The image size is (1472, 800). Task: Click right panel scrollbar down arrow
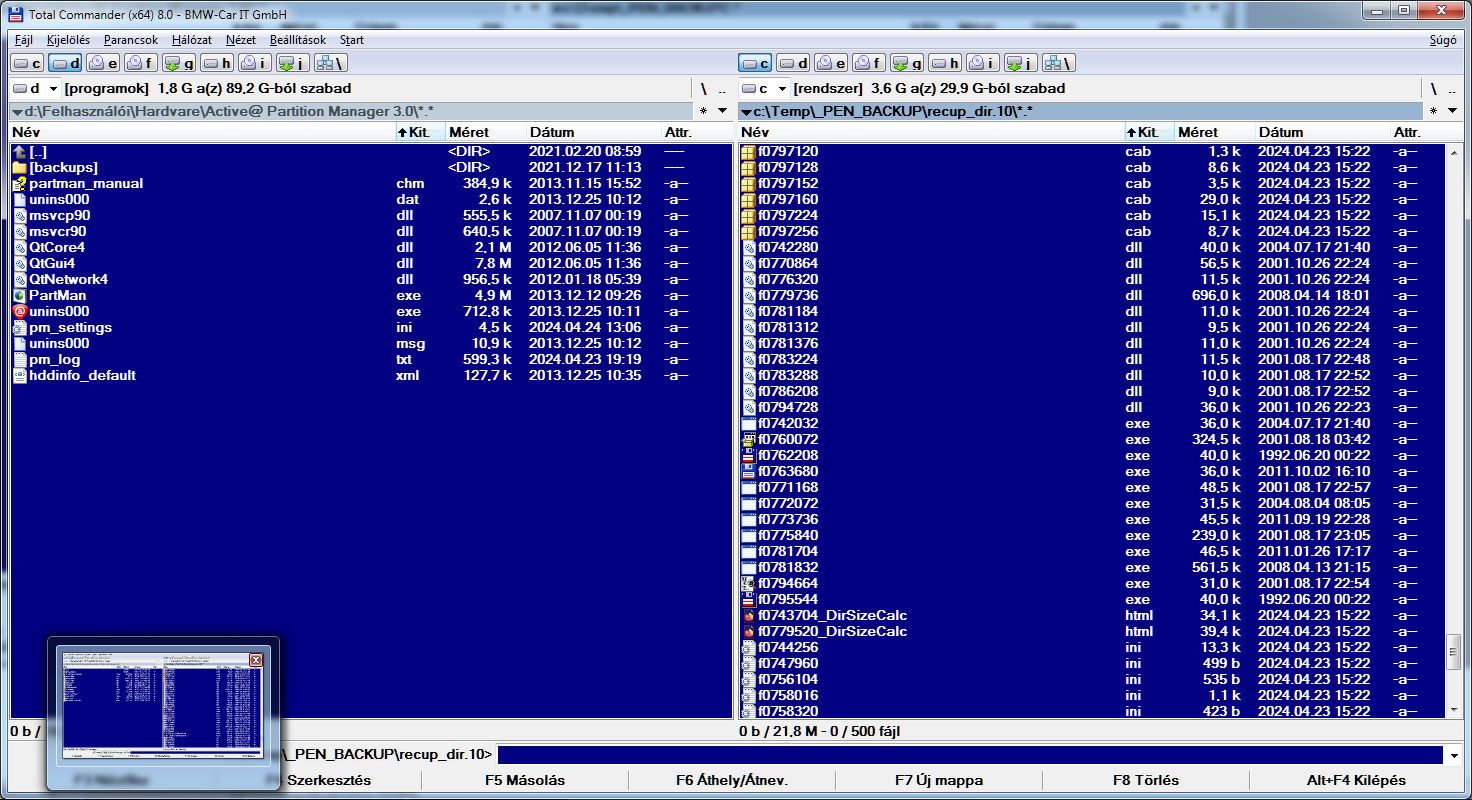click(x=1454, y=710)
